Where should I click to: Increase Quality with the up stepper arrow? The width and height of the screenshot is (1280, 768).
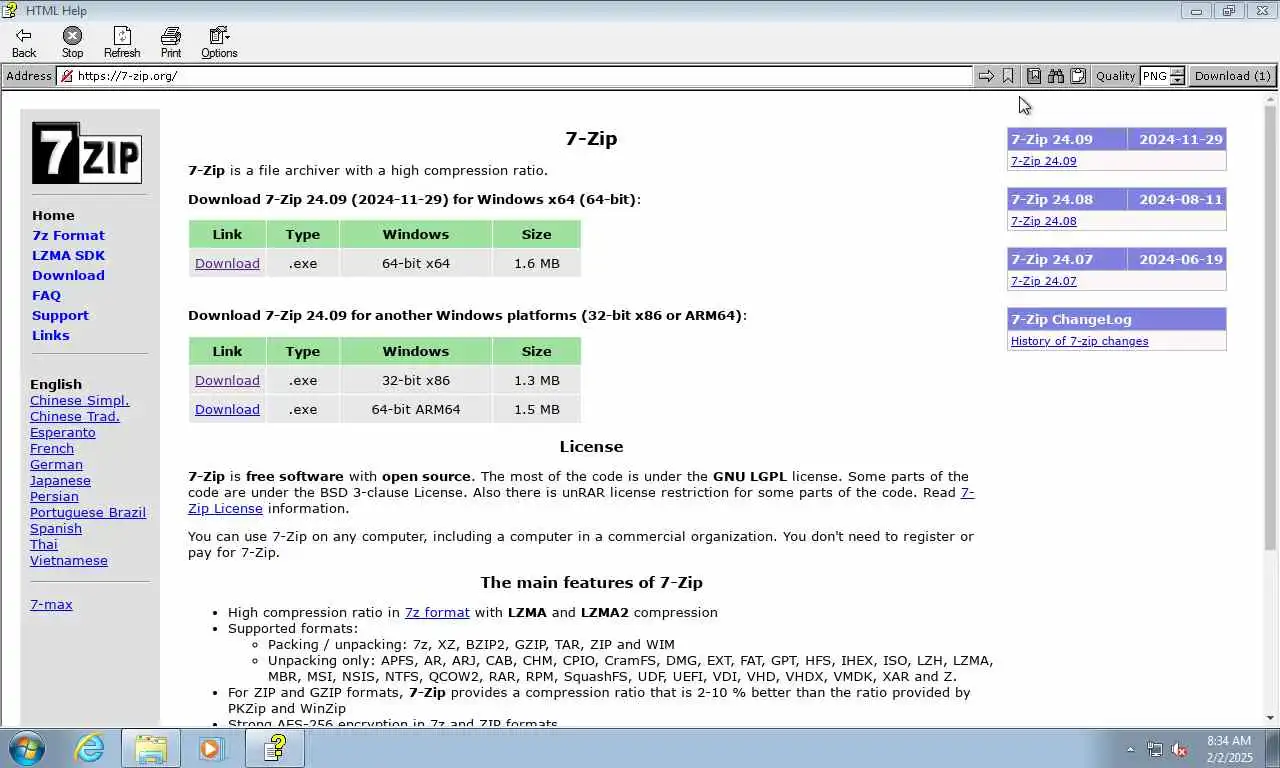tap(1177, 71)
